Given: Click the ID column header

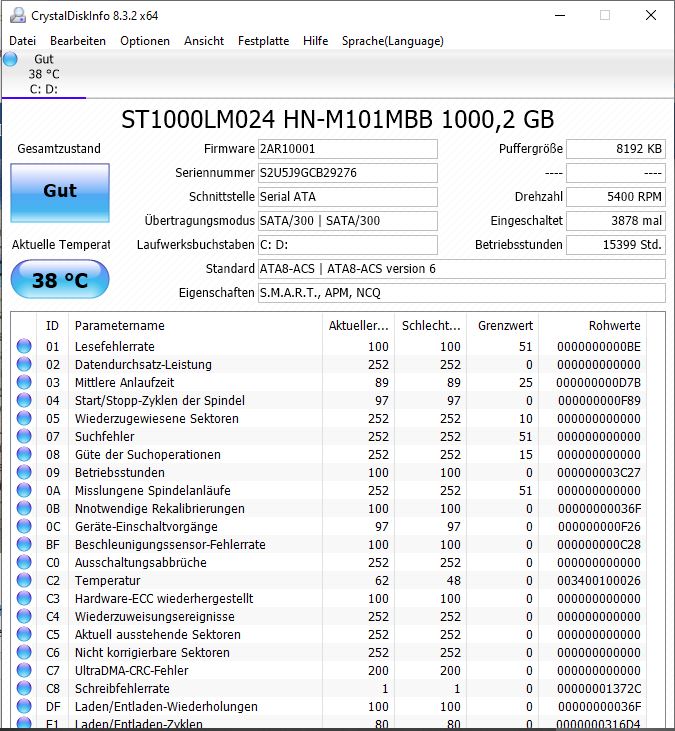Looking at the screenshot, I should (x=52, y=325).
